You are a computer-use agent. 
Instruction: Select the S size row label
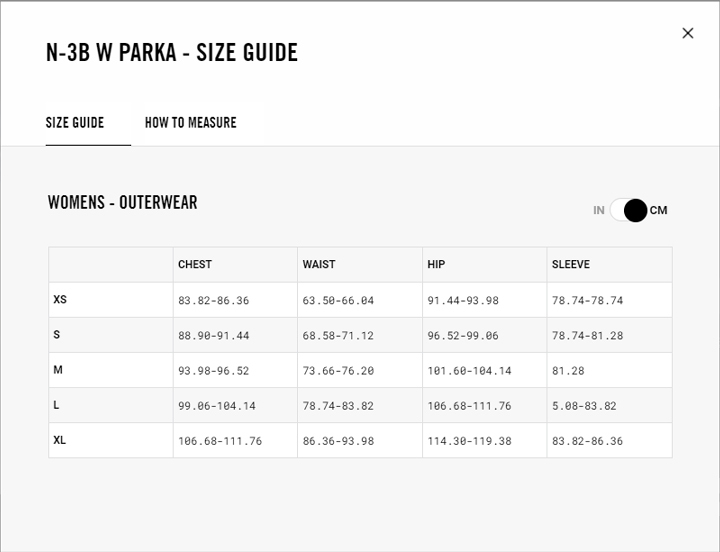(x=57, y=335)
